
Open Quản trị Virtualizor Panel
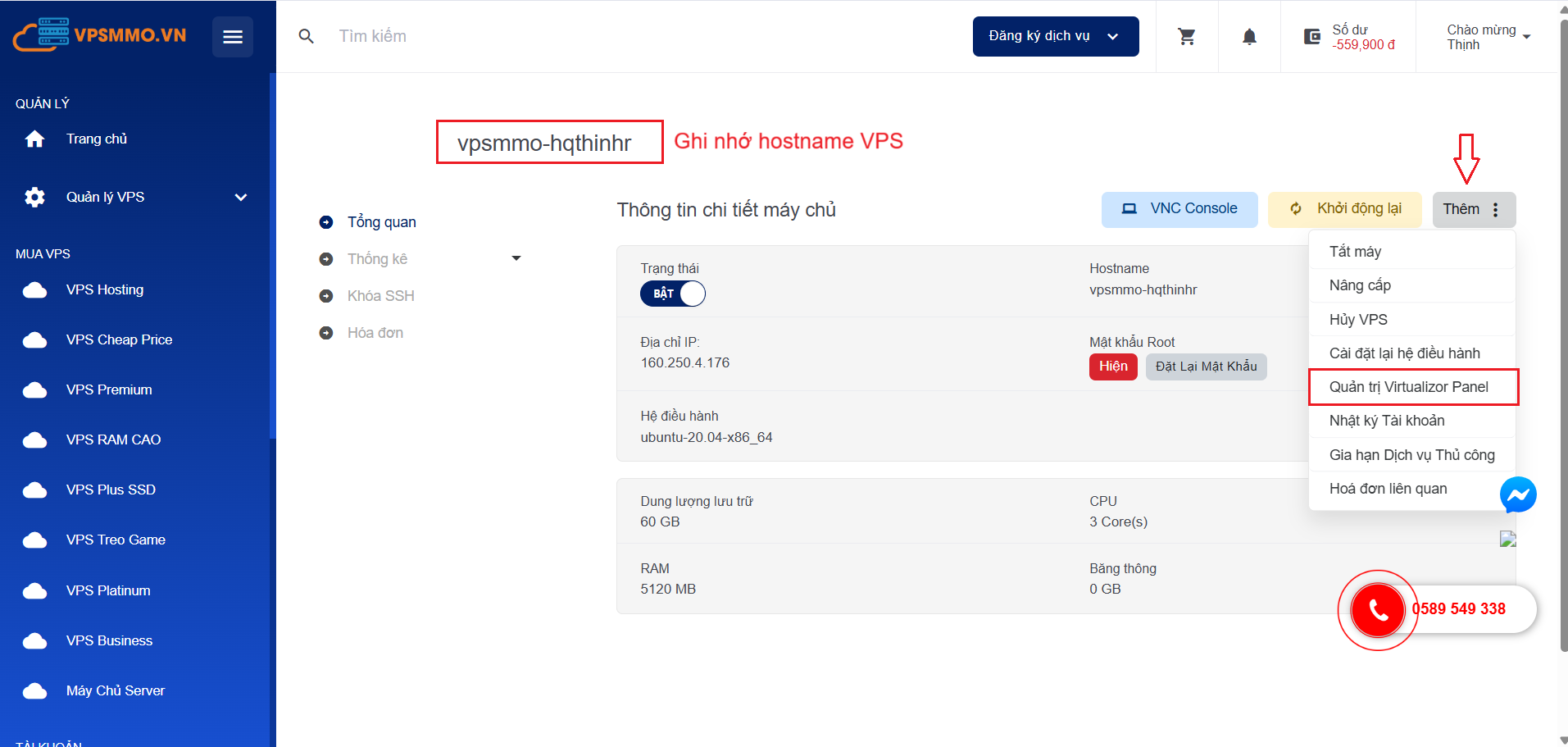click(1413, 387)
